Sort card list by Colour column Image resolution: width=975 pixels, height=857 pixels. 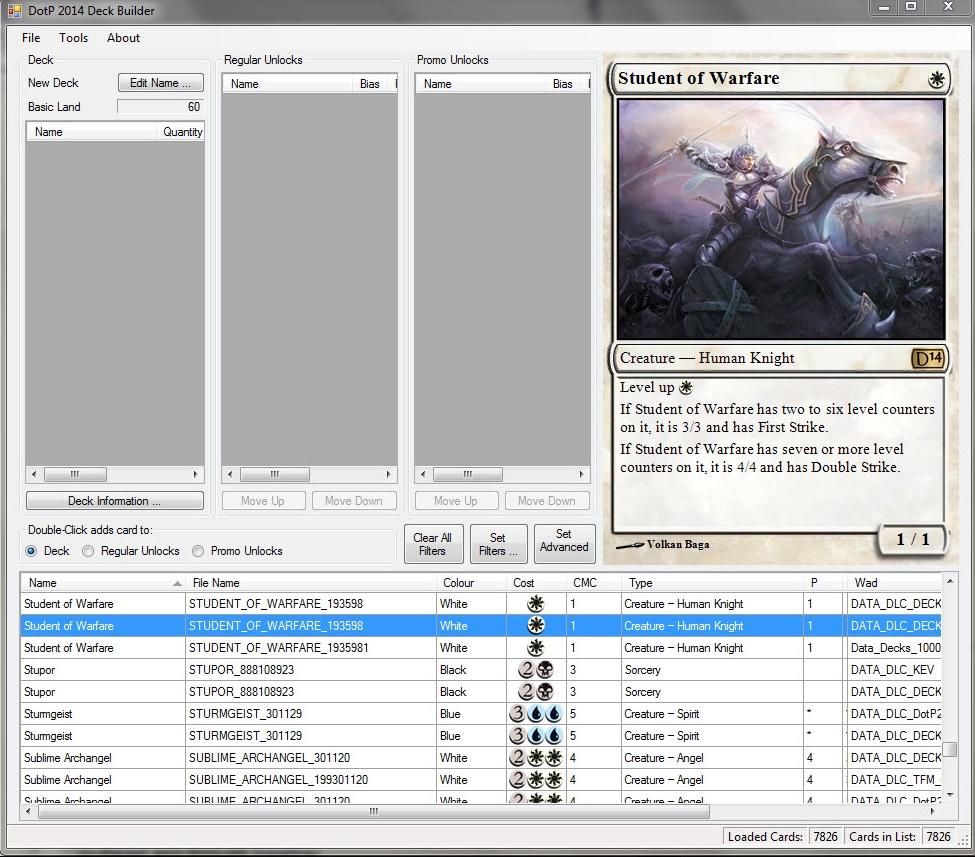pyautogui.click(x=471, y=583)
